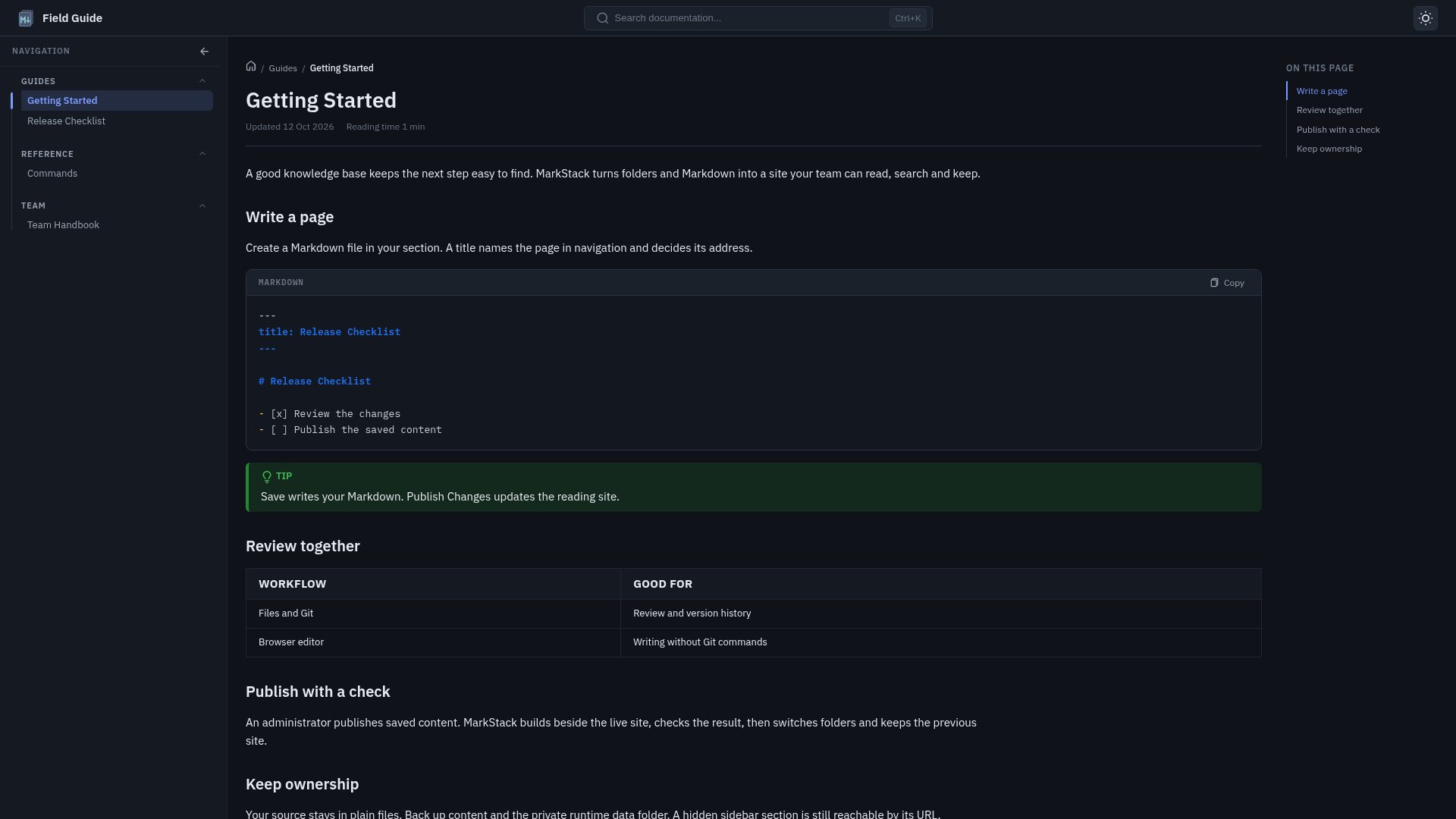Click the tip lightbulb icon
This screenshot has width=1456, height=819.
click(267, 477)
